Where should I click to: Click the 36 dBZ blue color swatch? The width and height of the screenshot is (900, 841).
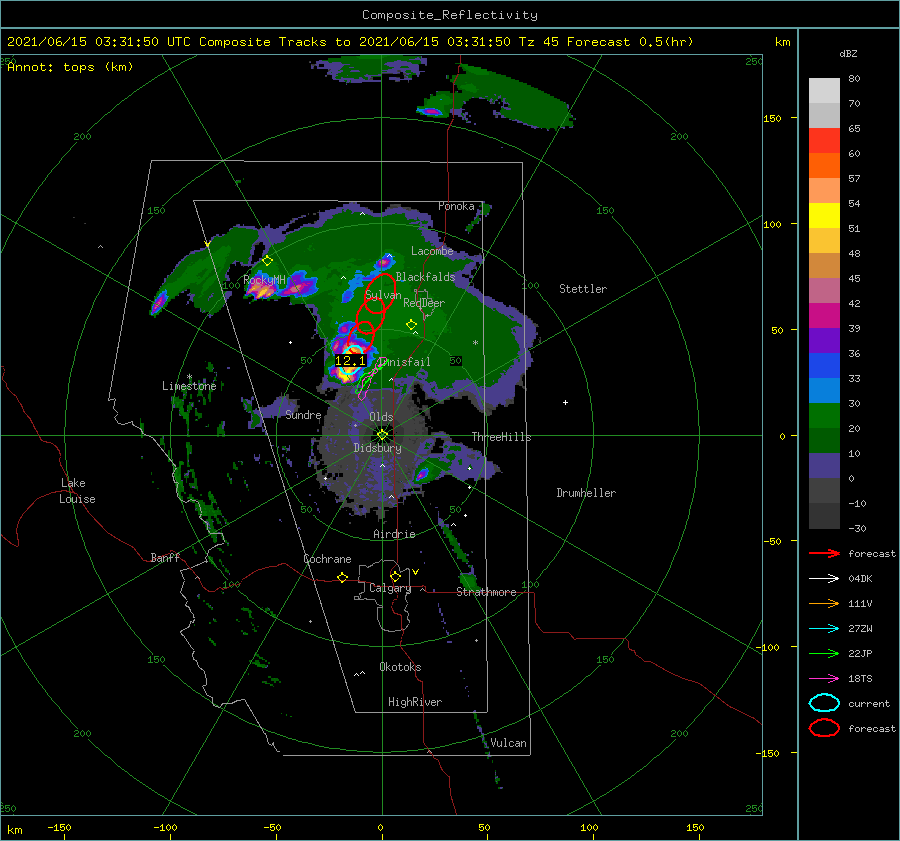pos(824,365)
